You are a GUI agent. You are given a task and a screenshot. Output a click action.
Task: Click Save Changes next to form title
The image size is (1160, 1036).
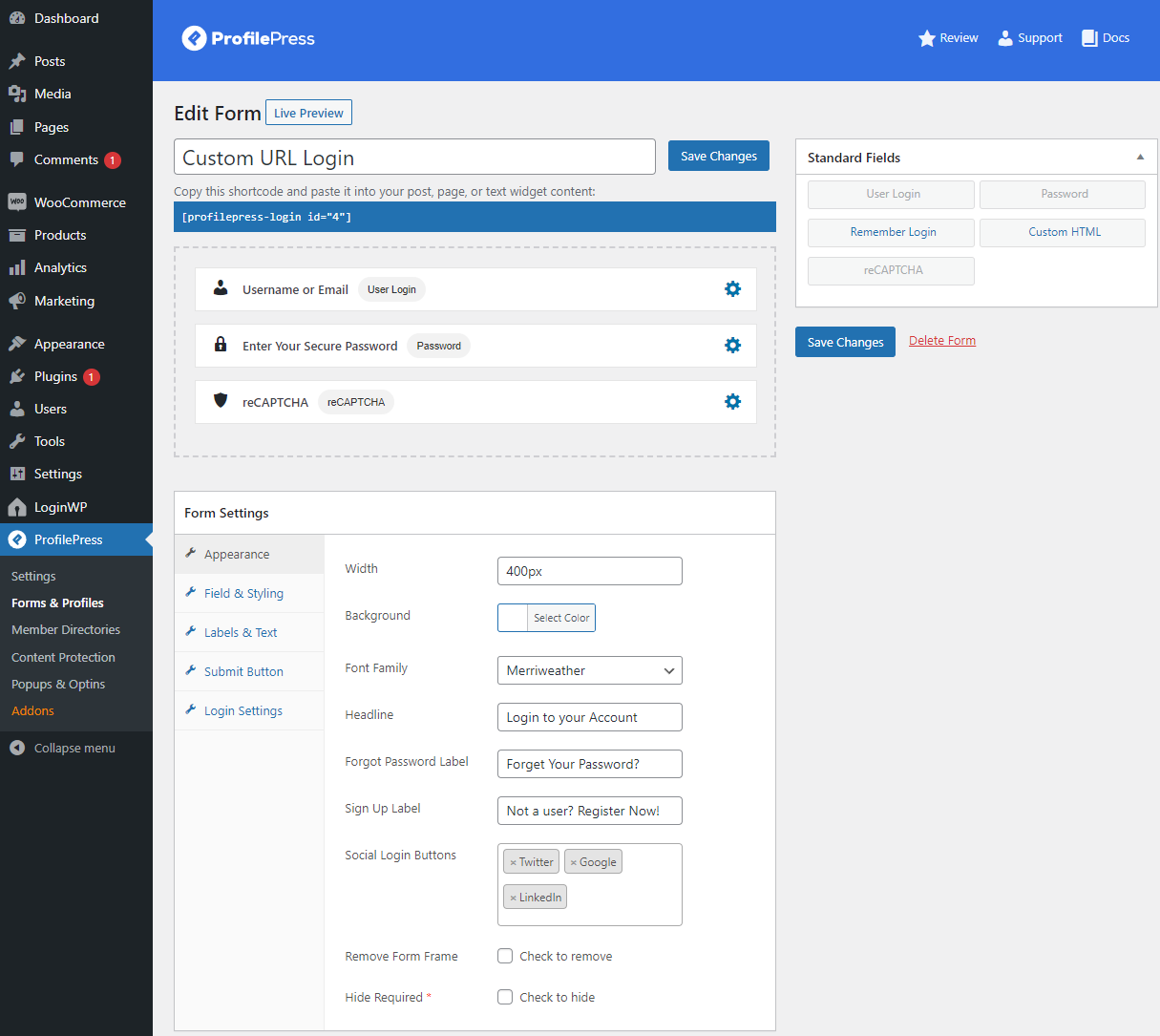click(x=719, y=156)
